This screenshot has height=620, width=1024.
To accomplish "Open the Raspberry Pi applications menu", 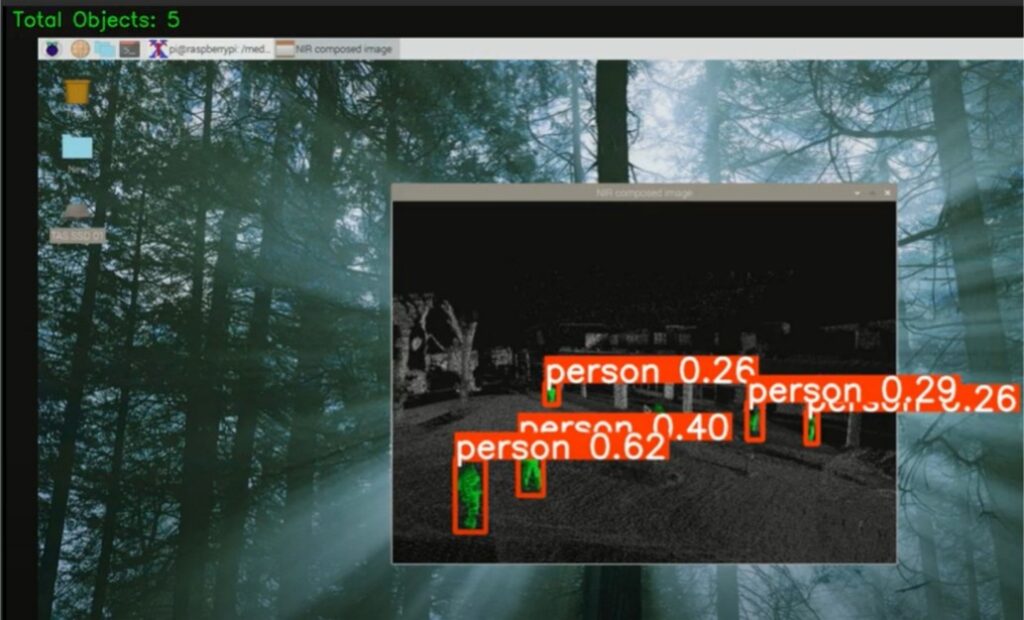I will tap(52, 48).
